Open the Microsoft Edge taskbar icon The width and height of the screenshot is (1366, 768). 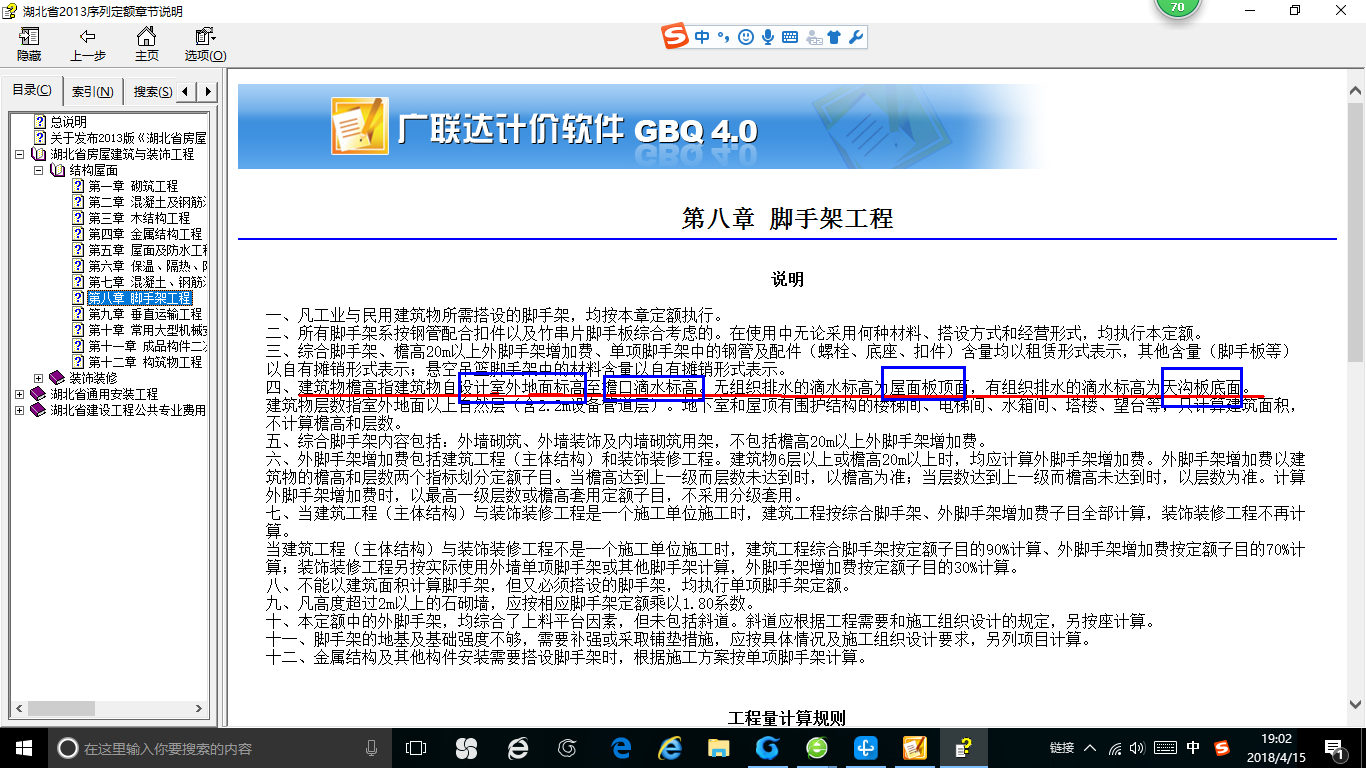(621, 748)
